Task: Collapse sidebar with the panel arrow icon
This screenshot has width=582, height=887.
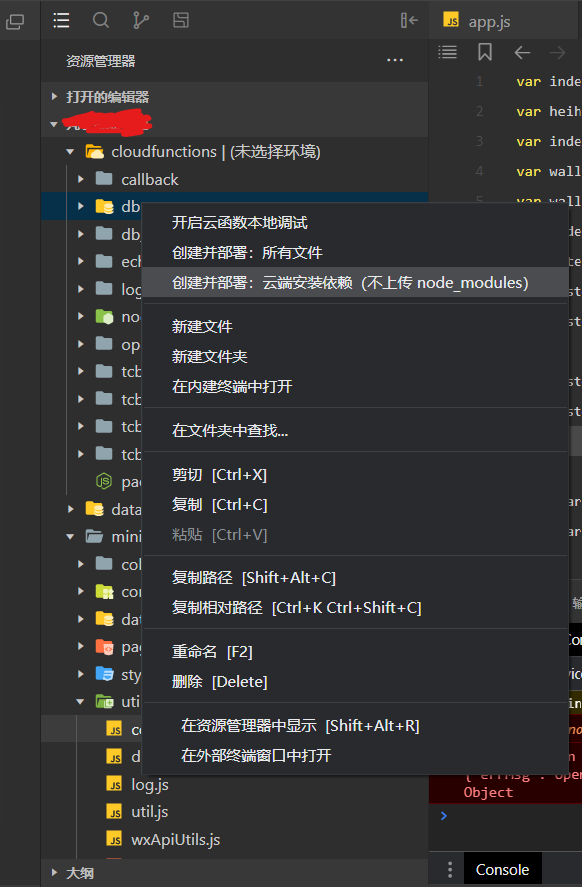Action: [x=409, y=20]
